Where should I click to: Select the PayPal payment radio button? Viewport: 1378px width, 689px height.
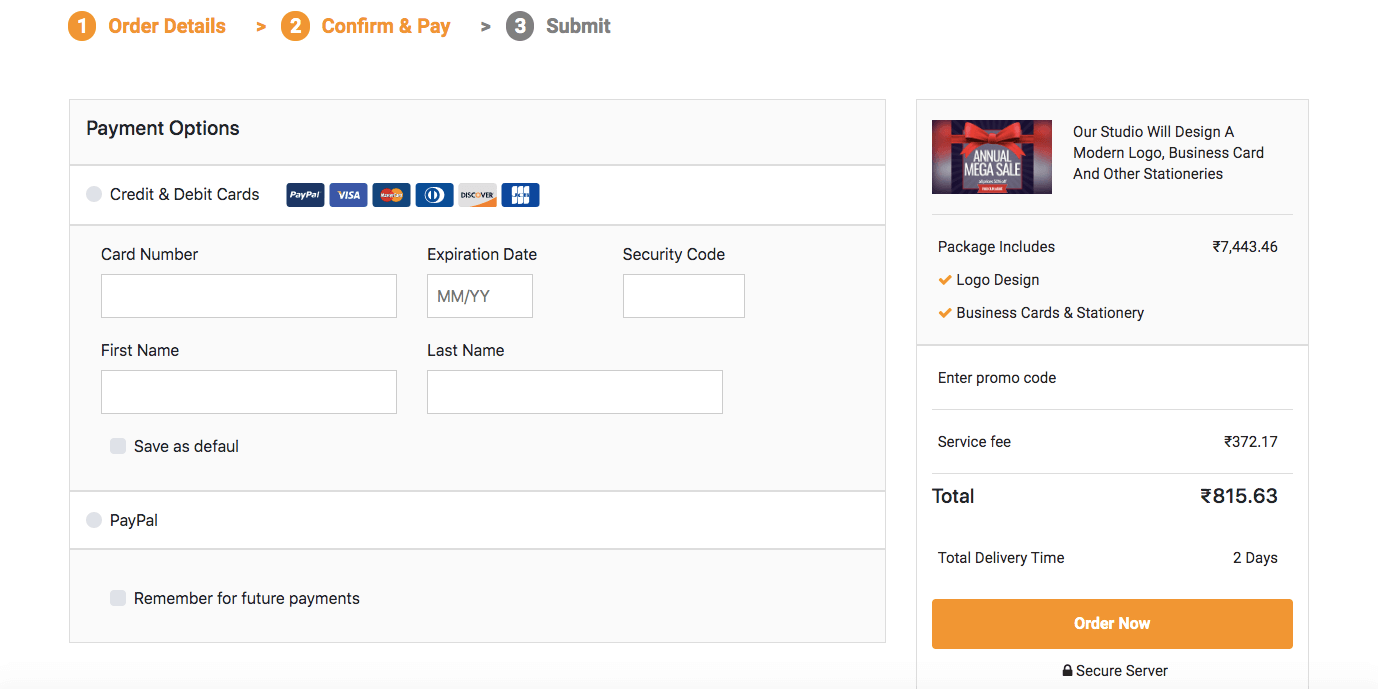coord(94,520)
